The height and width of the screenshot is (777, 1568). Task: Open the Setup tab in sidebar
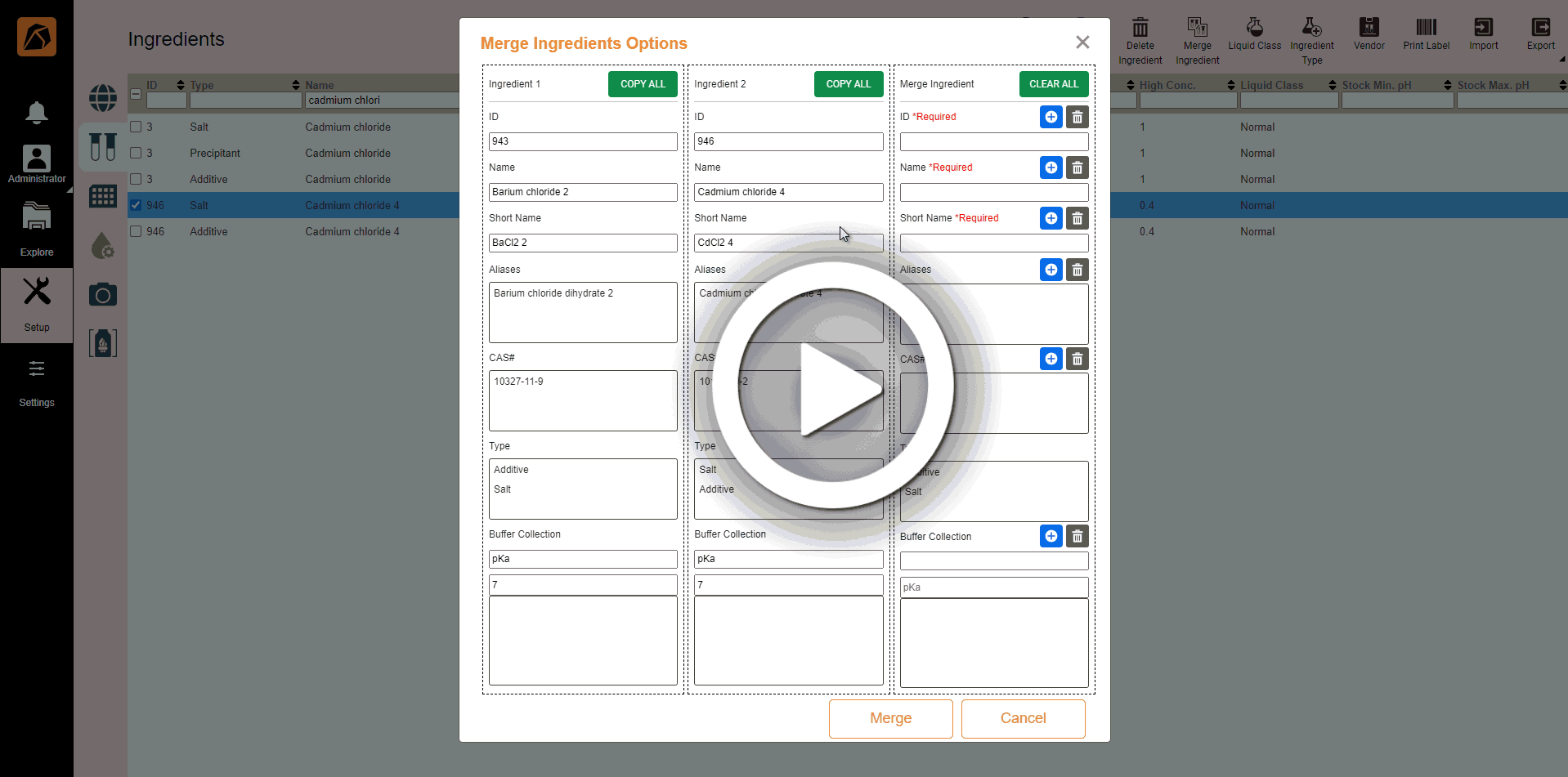click(x=36, y=304)
